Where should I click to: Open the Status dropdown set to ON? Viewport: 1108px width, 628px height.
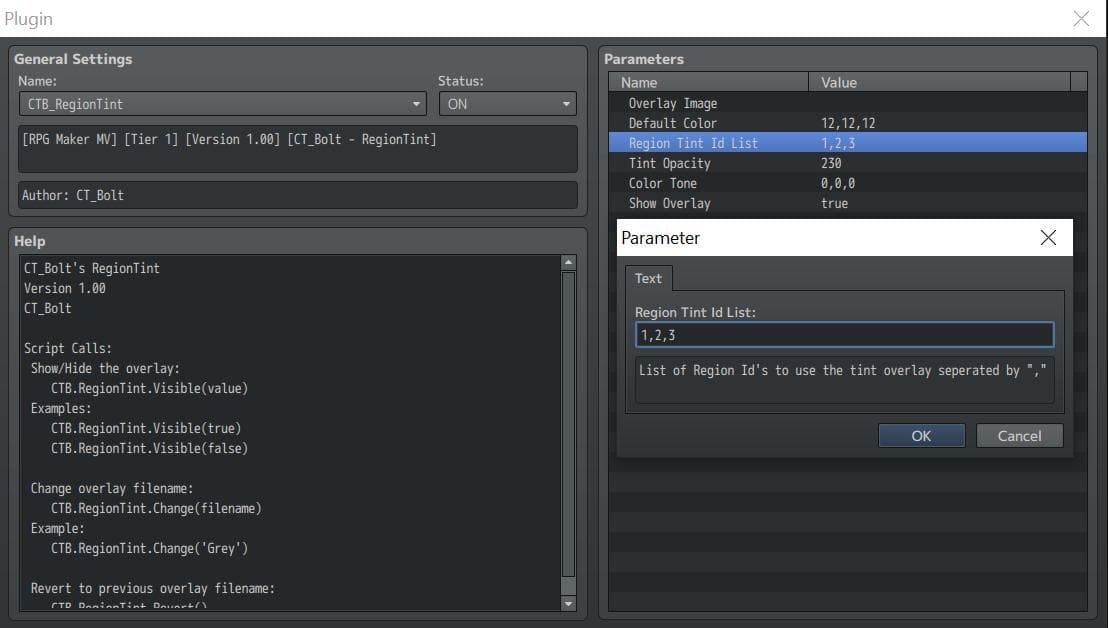[507, 104]
